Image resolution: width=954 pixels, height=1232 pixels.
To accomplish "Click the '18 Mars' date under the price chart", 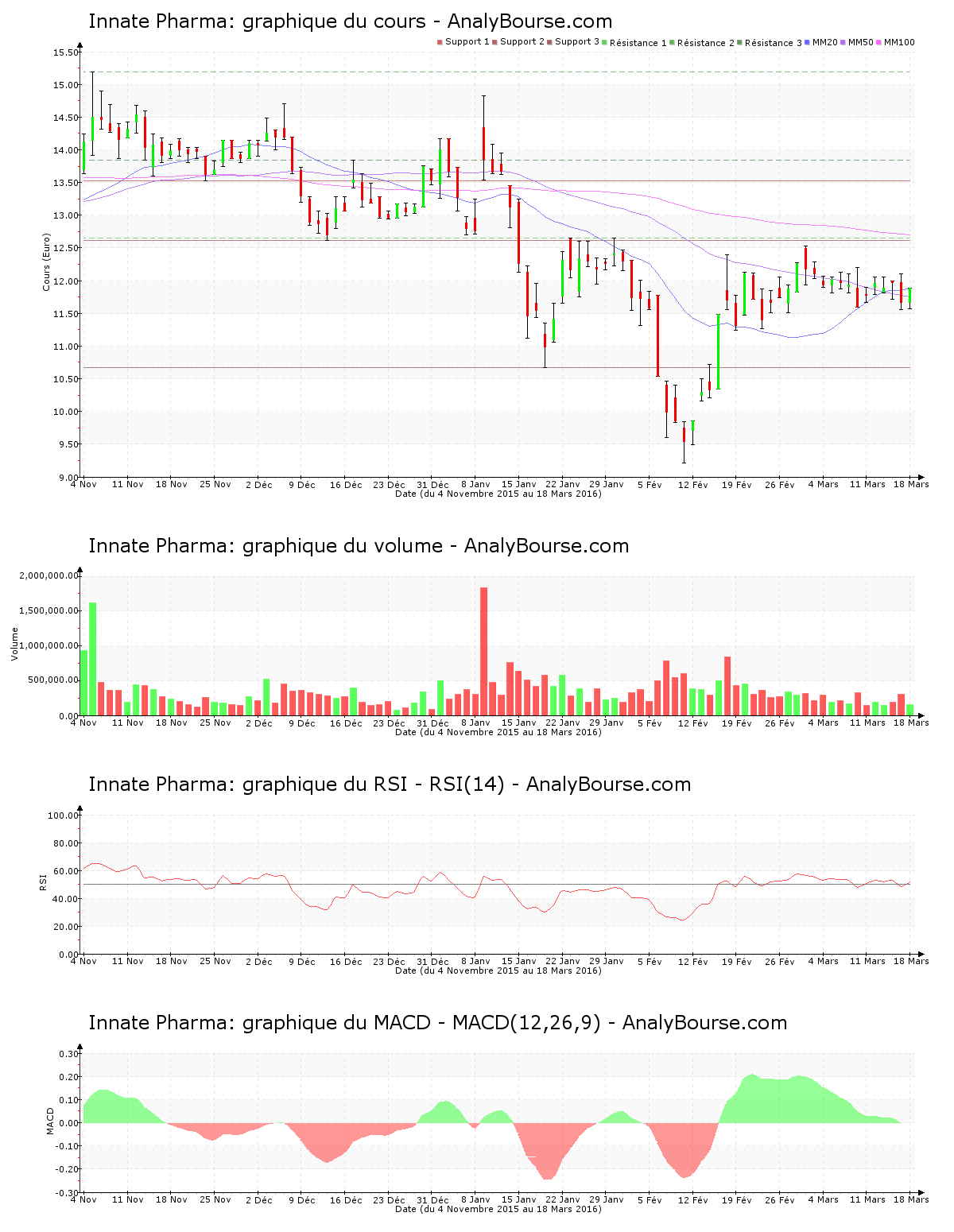I will pos(911,484).
